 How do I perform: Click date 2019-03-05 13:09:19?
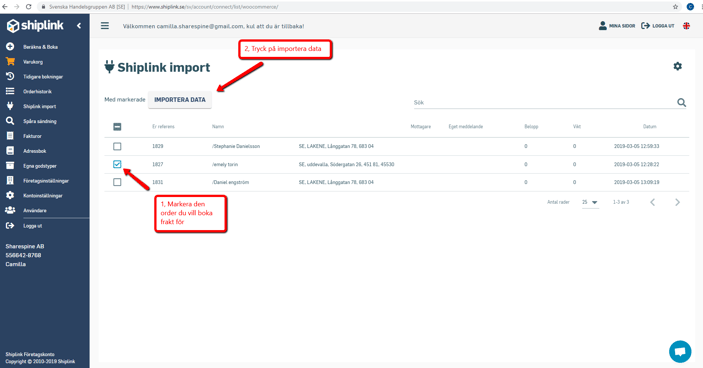click(x=637, y=182)
